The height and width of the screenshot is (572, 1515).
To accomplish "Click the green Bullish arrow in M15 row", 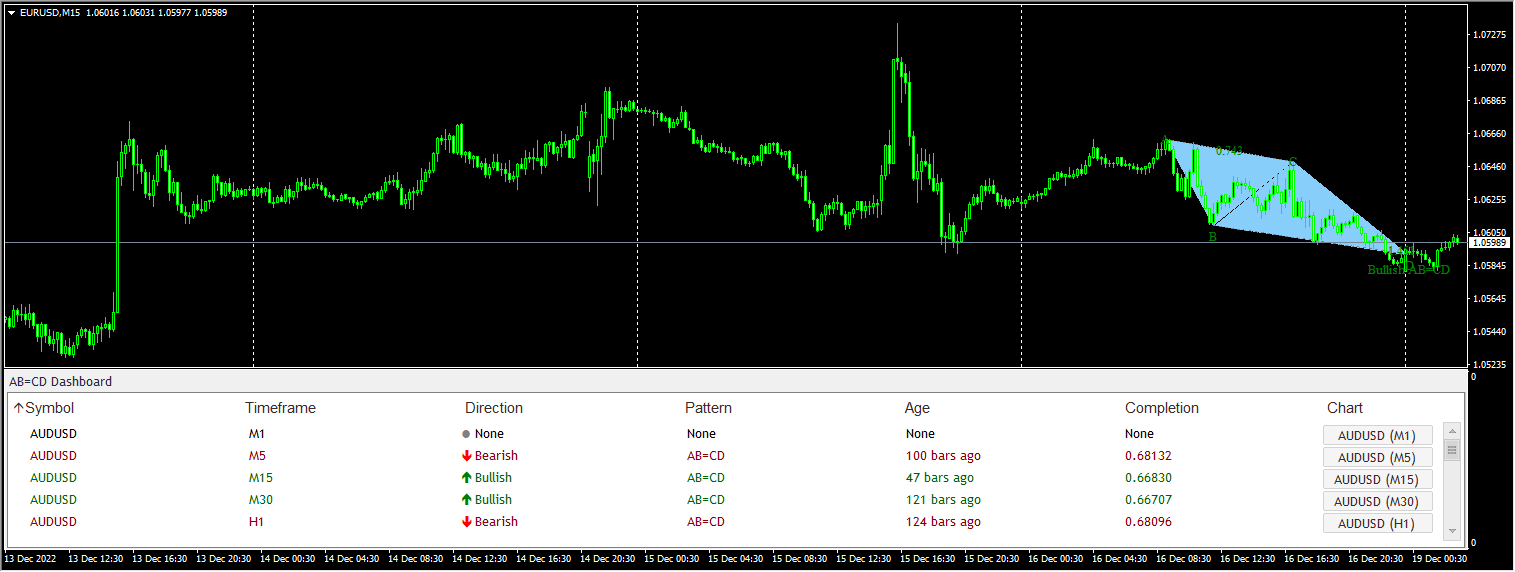I will pos(466,478).
